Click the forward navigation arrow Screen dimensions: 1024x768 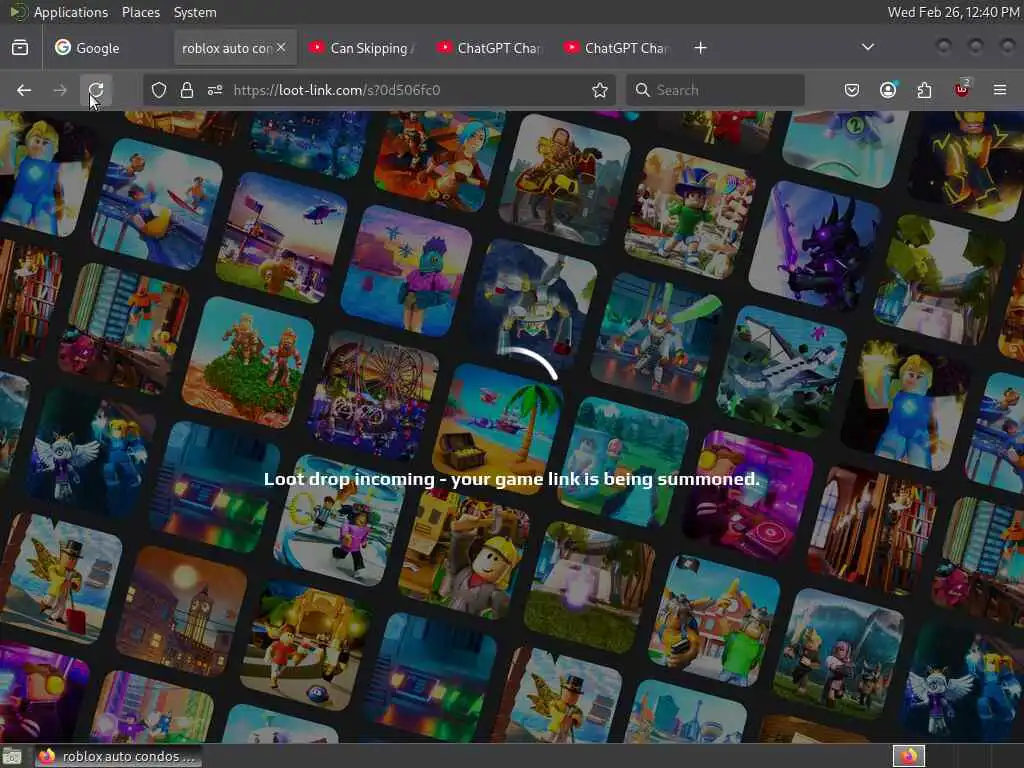[59, 90]
